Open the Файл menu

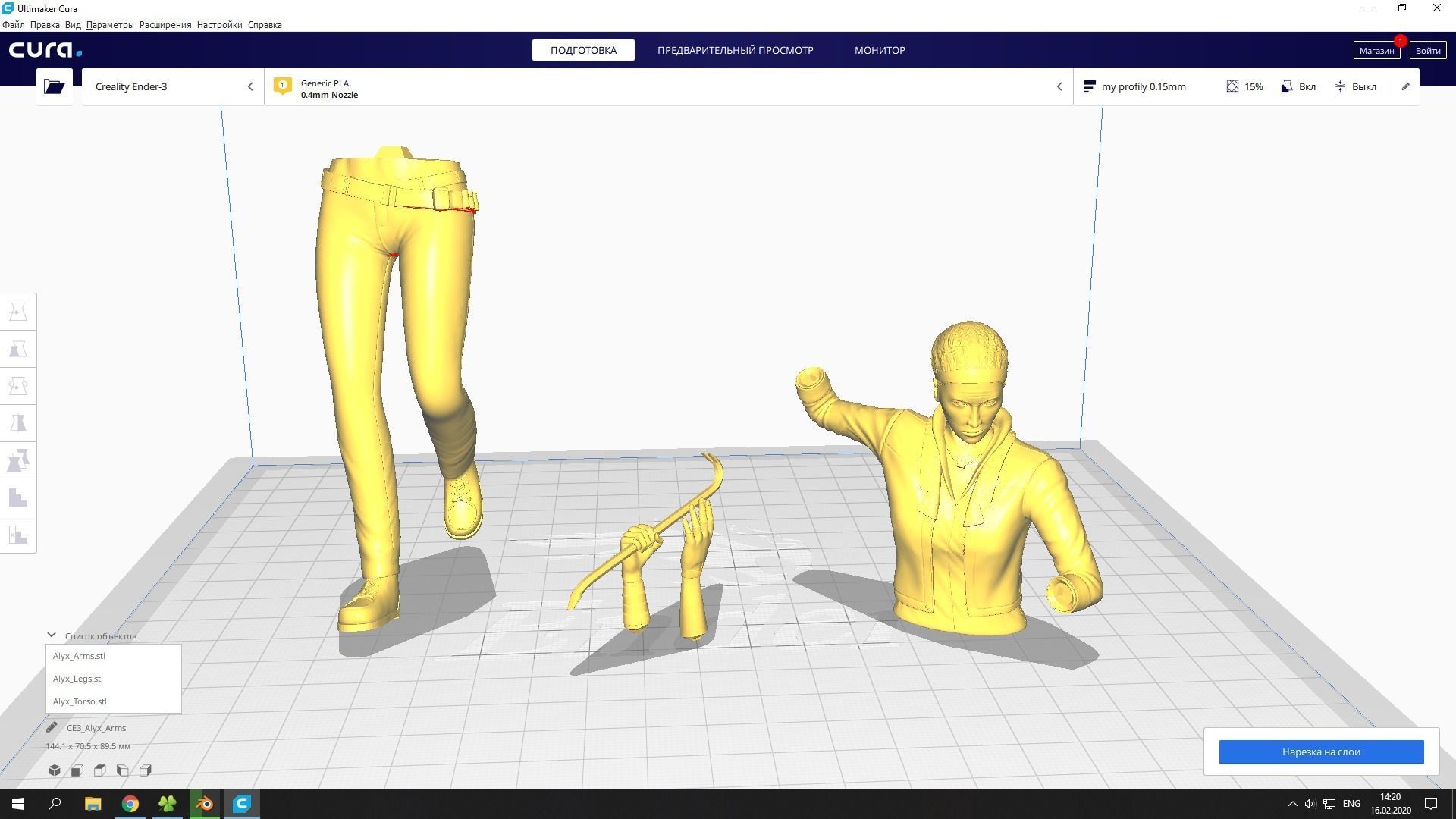coord(14,24)
